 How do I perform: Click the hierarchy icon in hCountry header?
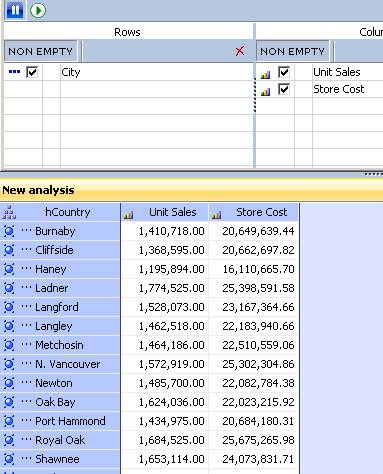[9, 212]
